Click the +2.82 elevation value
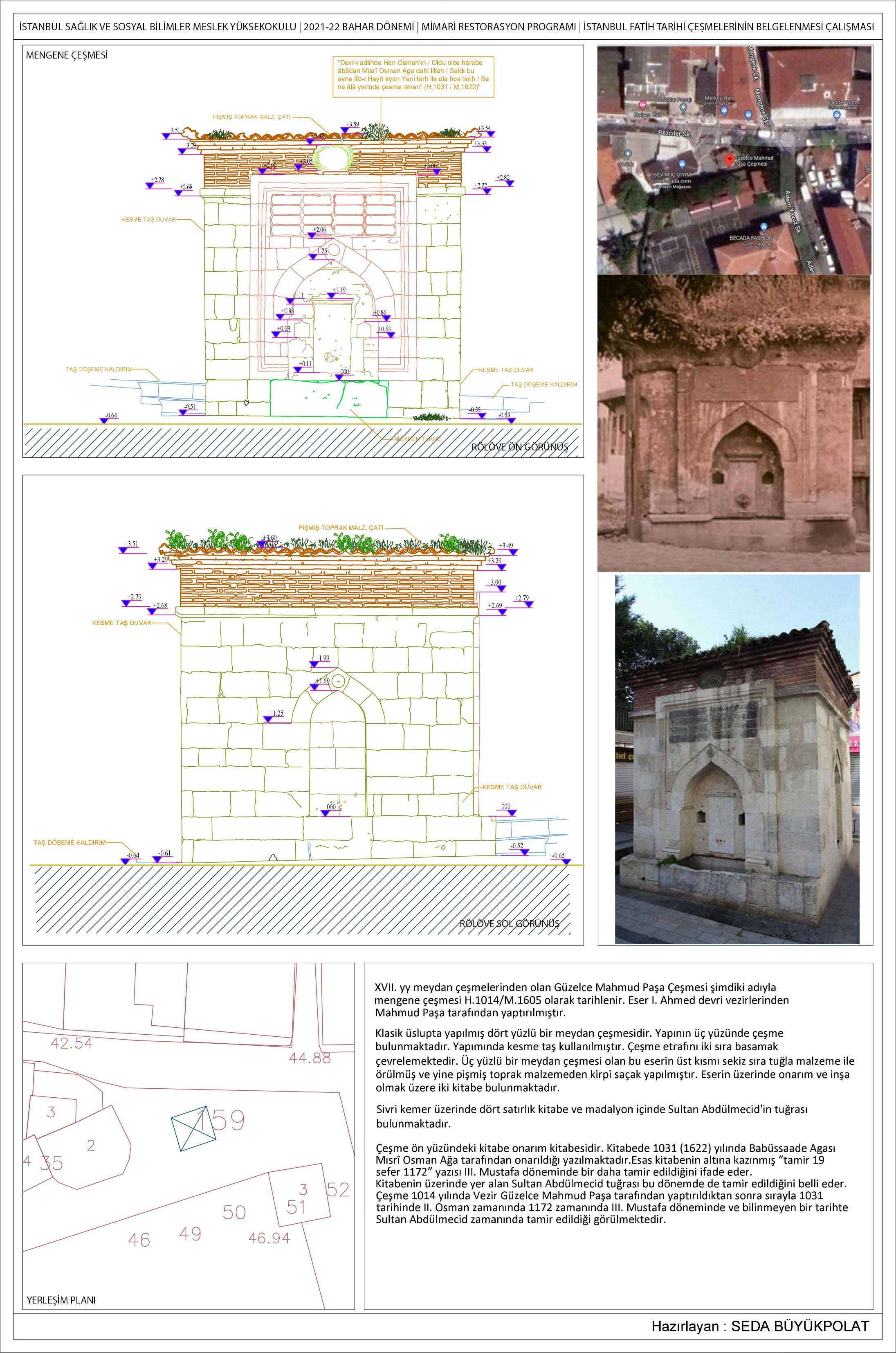The image size is (896, 1353). click(x=503, y=178)
